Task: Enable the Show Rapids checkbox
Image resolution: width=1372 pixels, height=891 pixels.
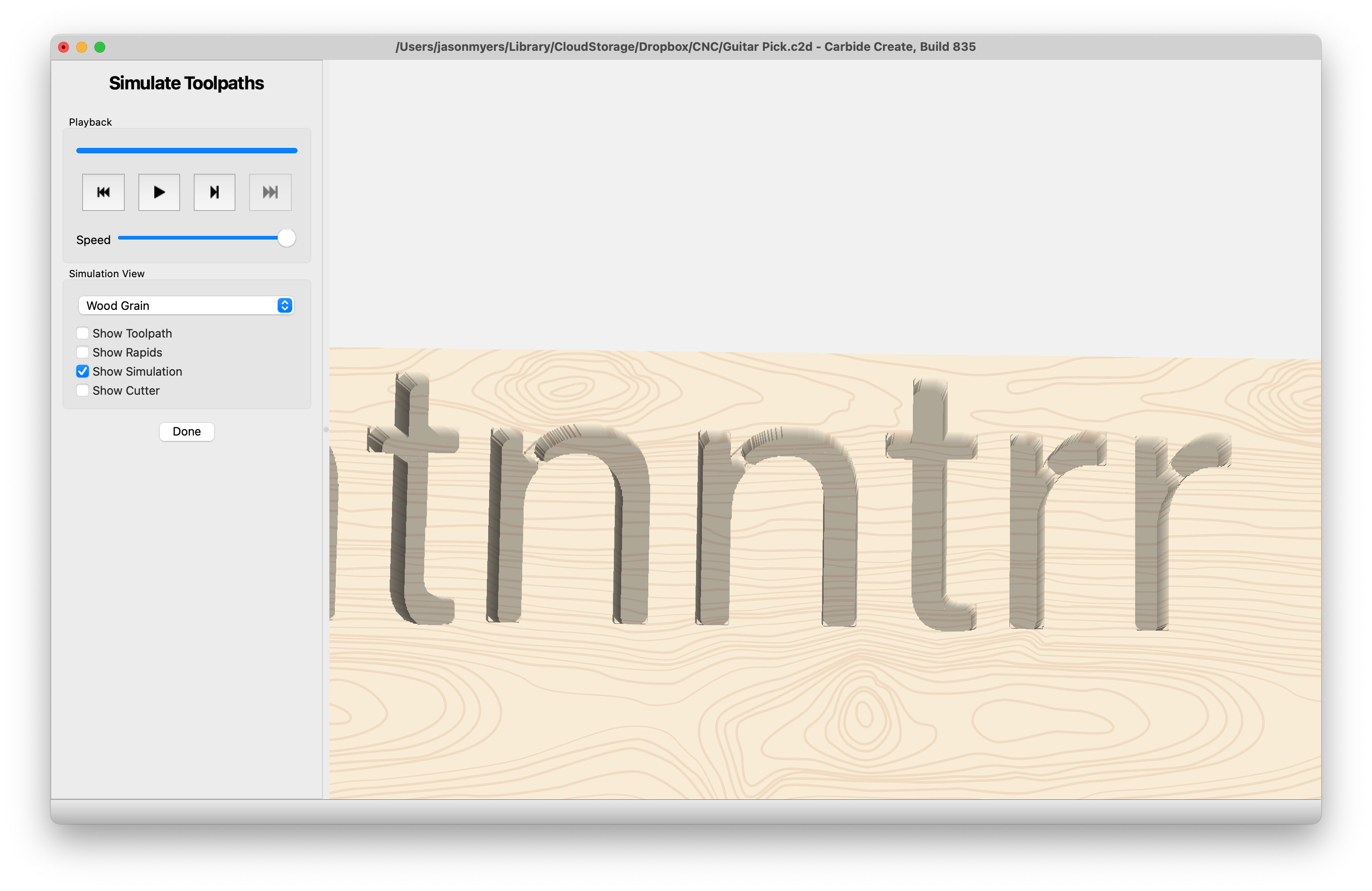Action: [x=83, y=352]
